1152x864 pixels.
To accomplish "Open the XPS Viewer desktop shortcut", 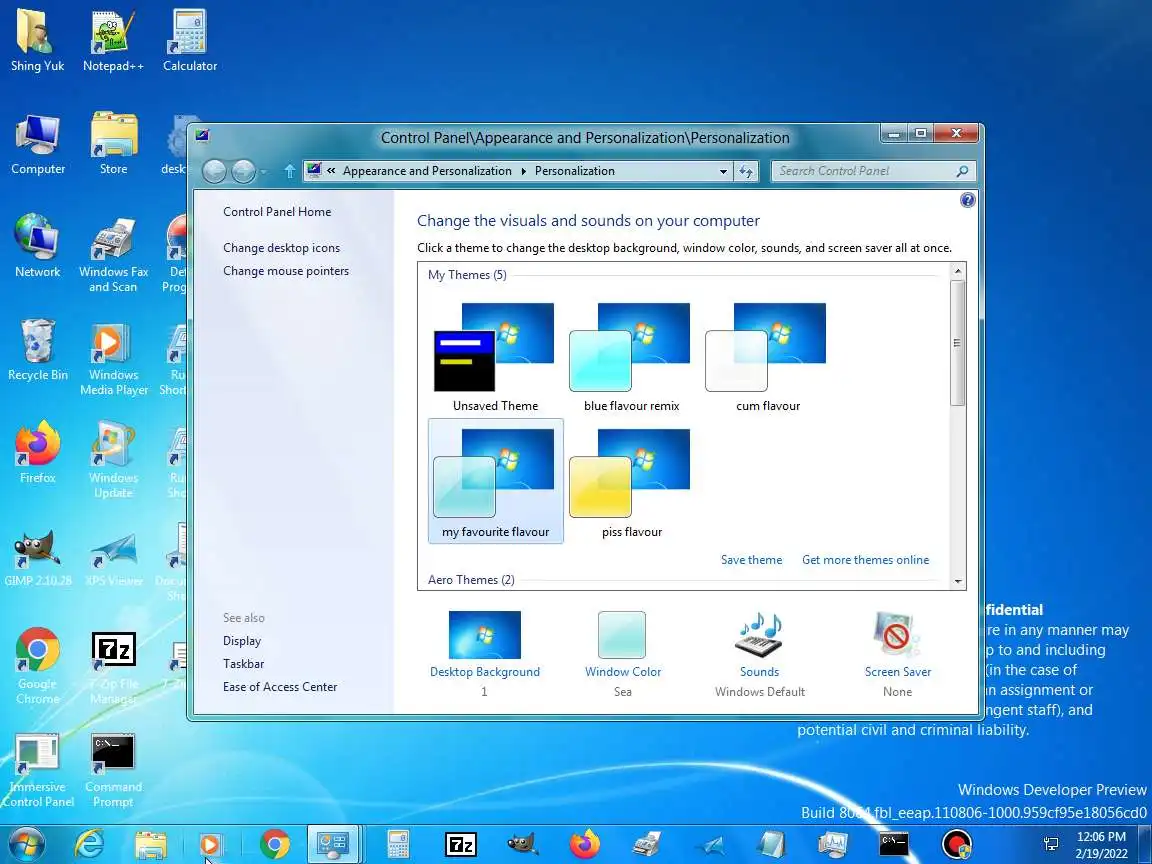I will (x=114, y=557).
